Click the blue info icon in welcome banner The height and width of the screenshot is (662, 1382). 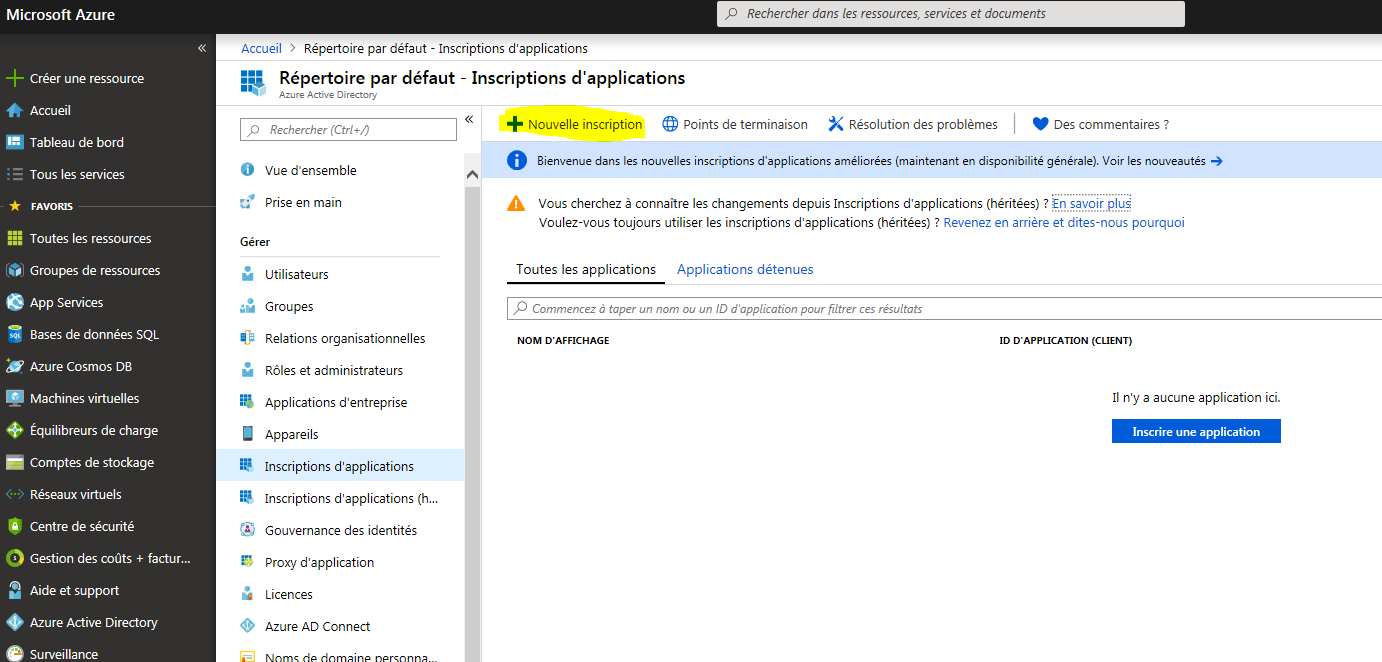(516, 160)
